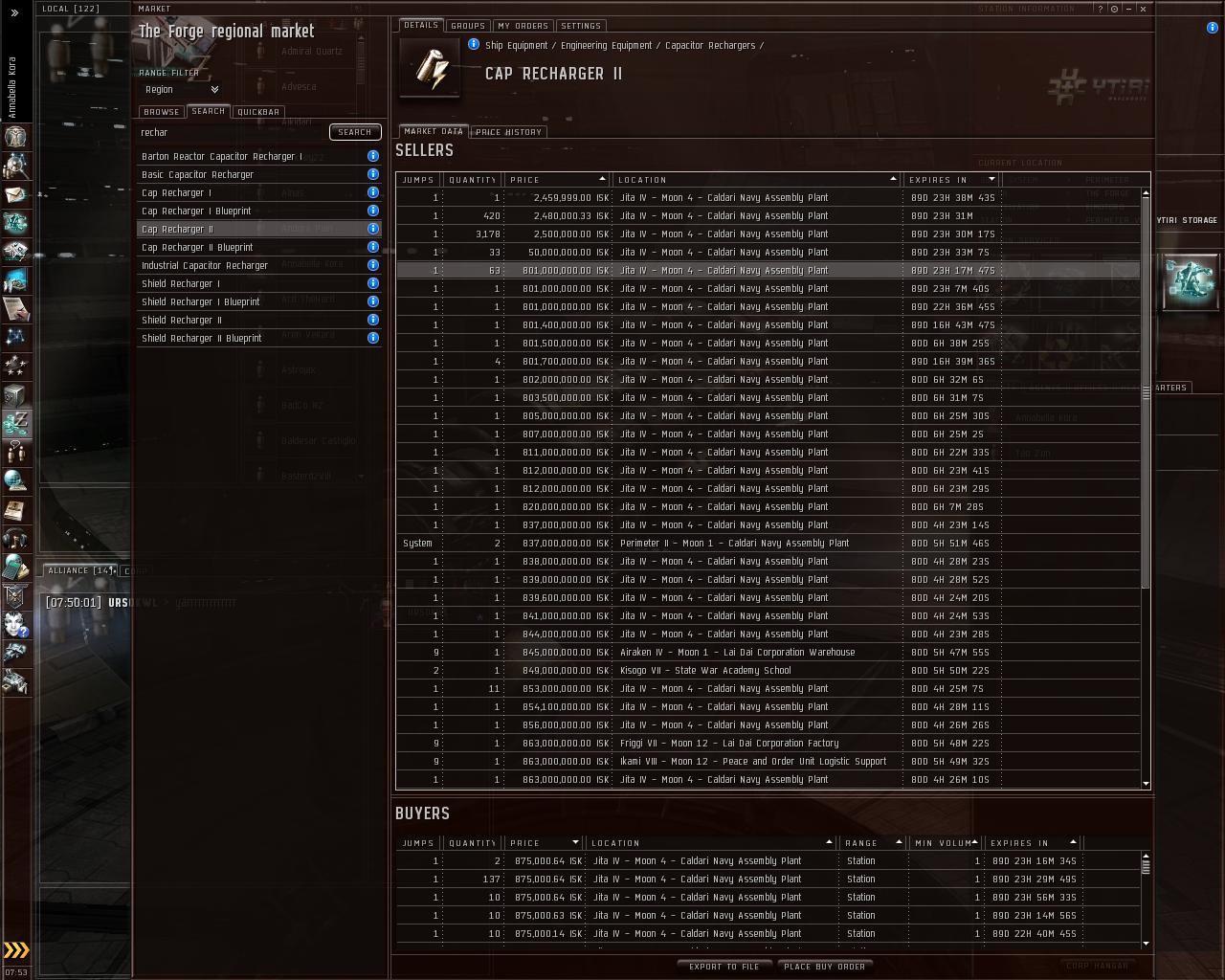
Task: Sort sellers by Price column arrow
Action: click(602, 179)
